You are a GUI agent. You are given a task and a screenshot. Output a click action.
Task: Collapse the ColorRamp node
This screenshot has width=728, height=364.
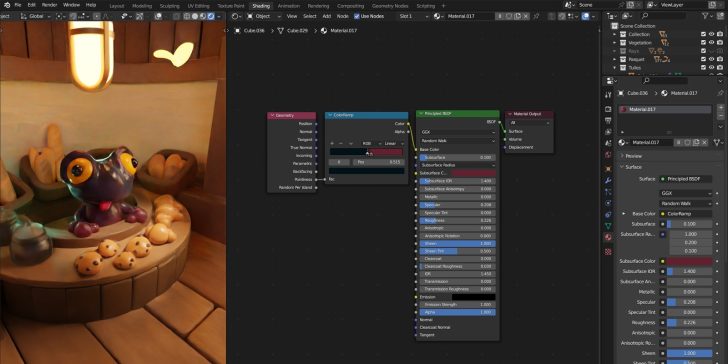tap(330, 115)
